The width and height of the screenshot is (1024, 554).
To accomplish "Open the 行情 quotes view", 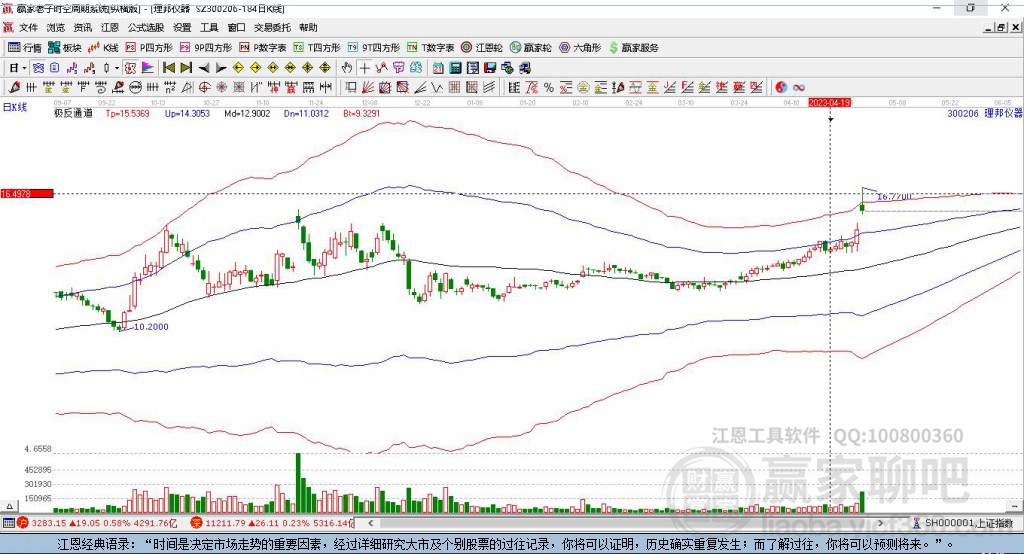I will click(x=24, y=48).
